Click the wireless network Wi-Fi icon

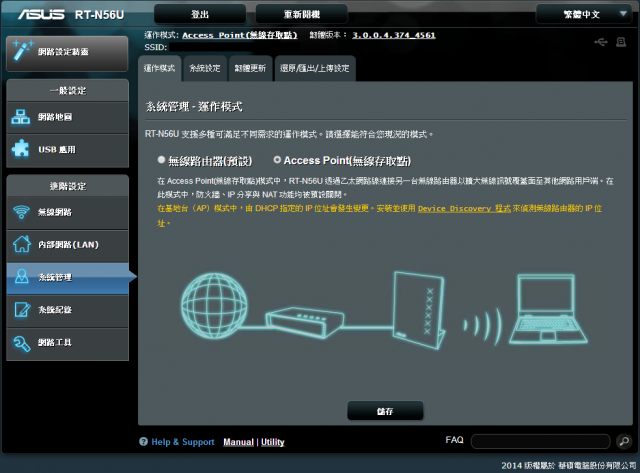pyautogui.click(x=21, y=212)
